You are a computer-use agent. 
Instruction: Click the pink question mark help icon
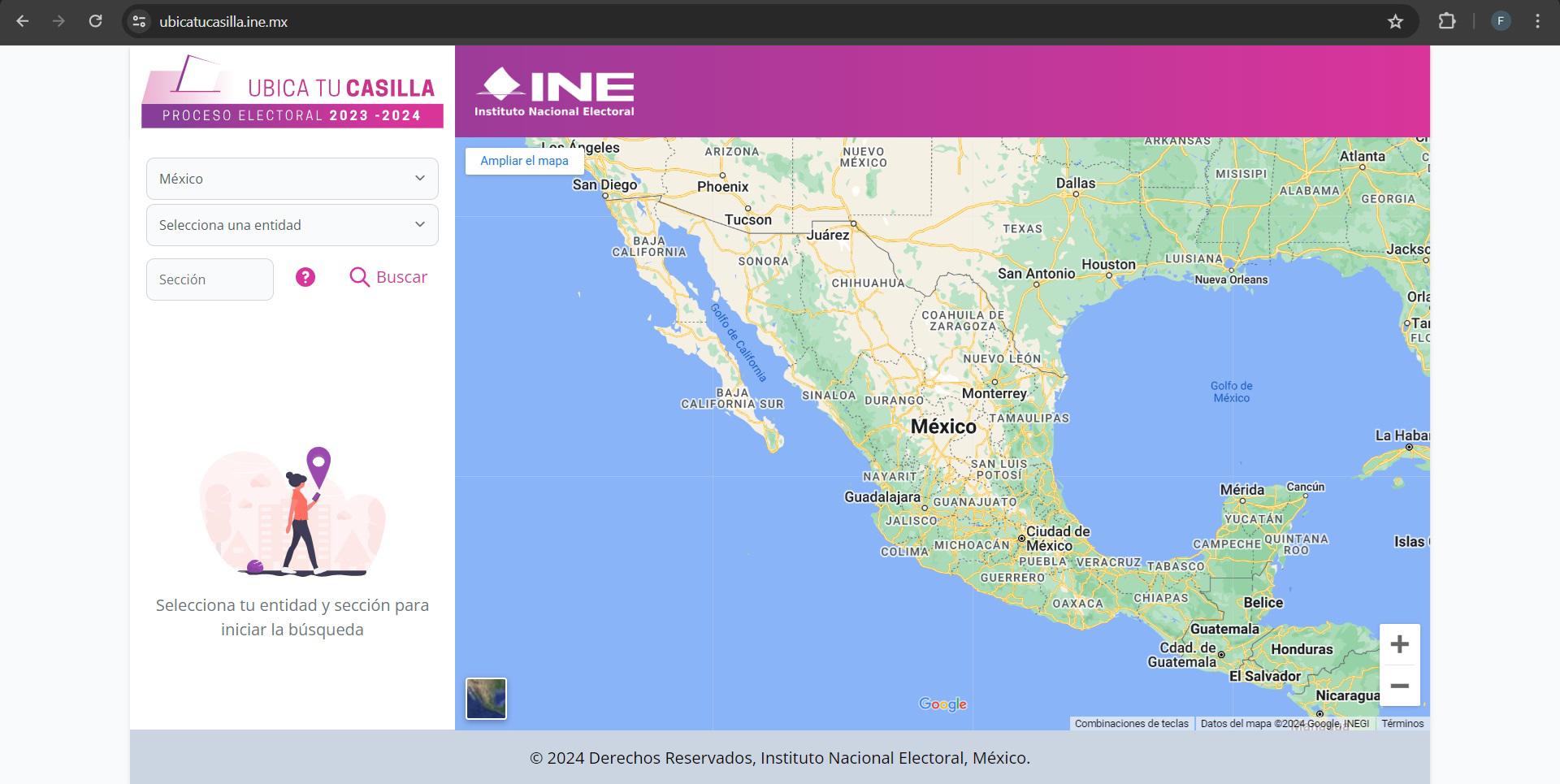pos(305,278)
